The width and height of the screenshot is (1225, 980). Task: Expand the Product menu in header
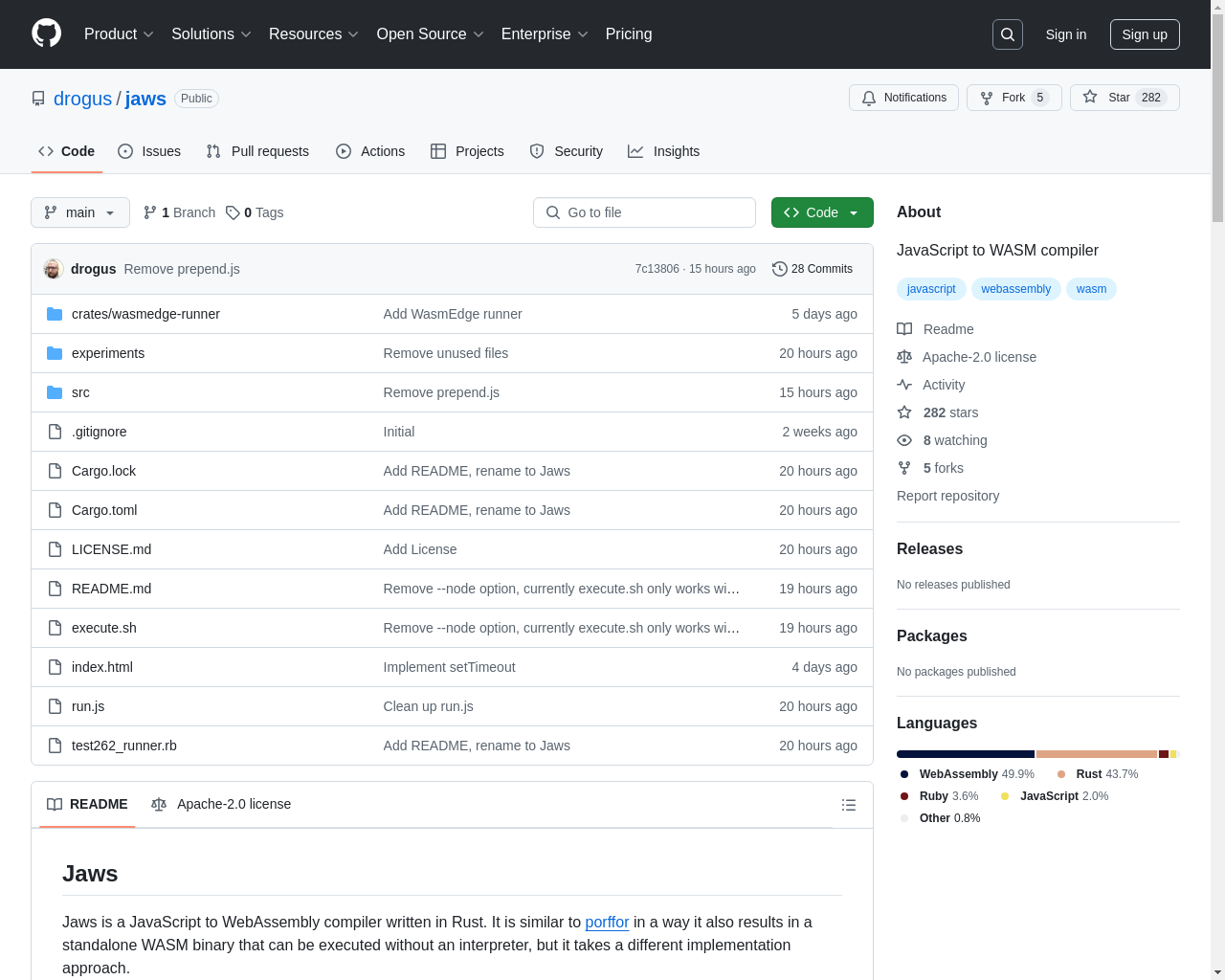119,34
